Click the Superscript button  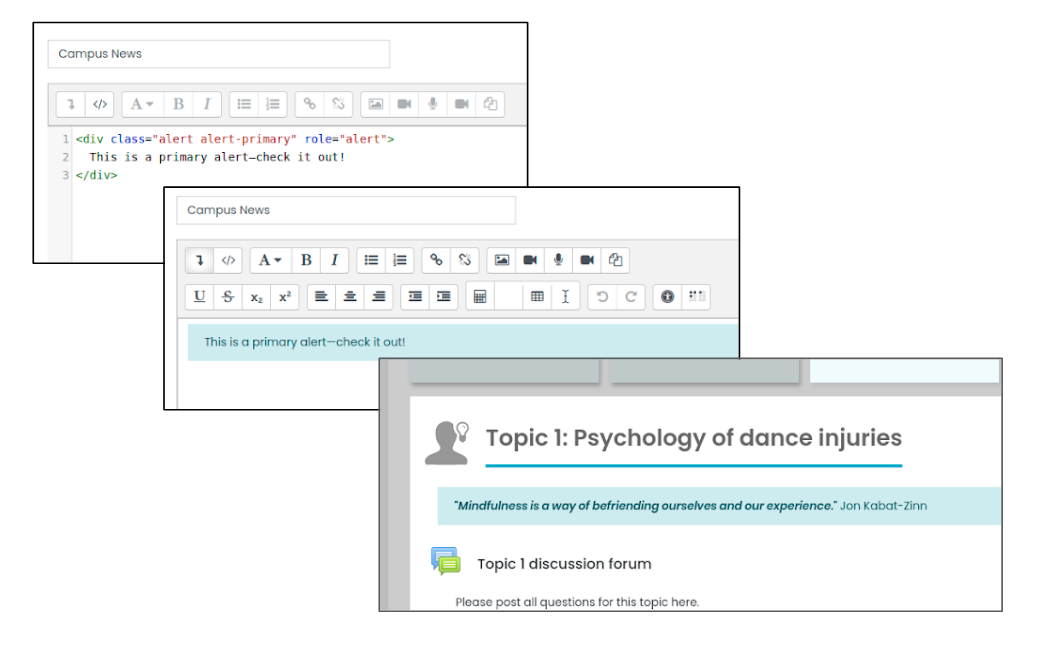(285, 297)
